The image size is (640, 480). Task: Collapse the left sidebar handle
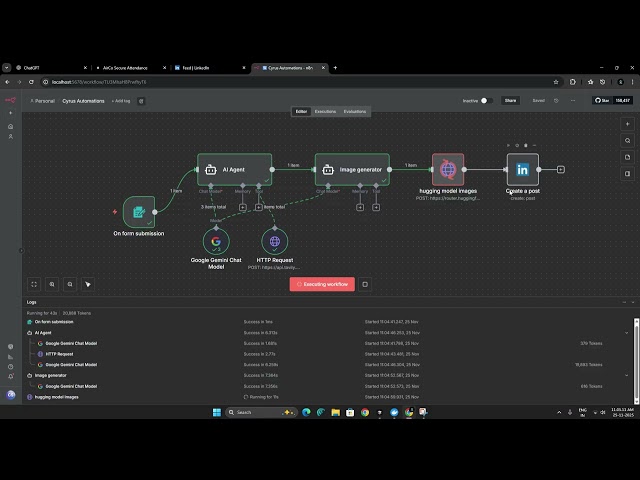21,251
